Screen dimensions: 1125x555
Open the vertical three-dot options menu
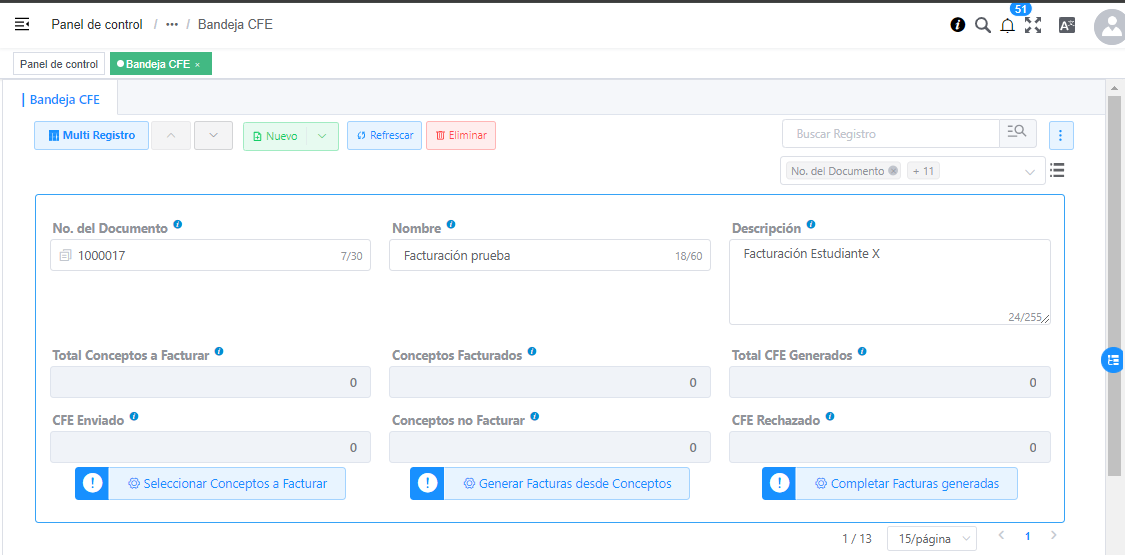tap(1060, 135)
